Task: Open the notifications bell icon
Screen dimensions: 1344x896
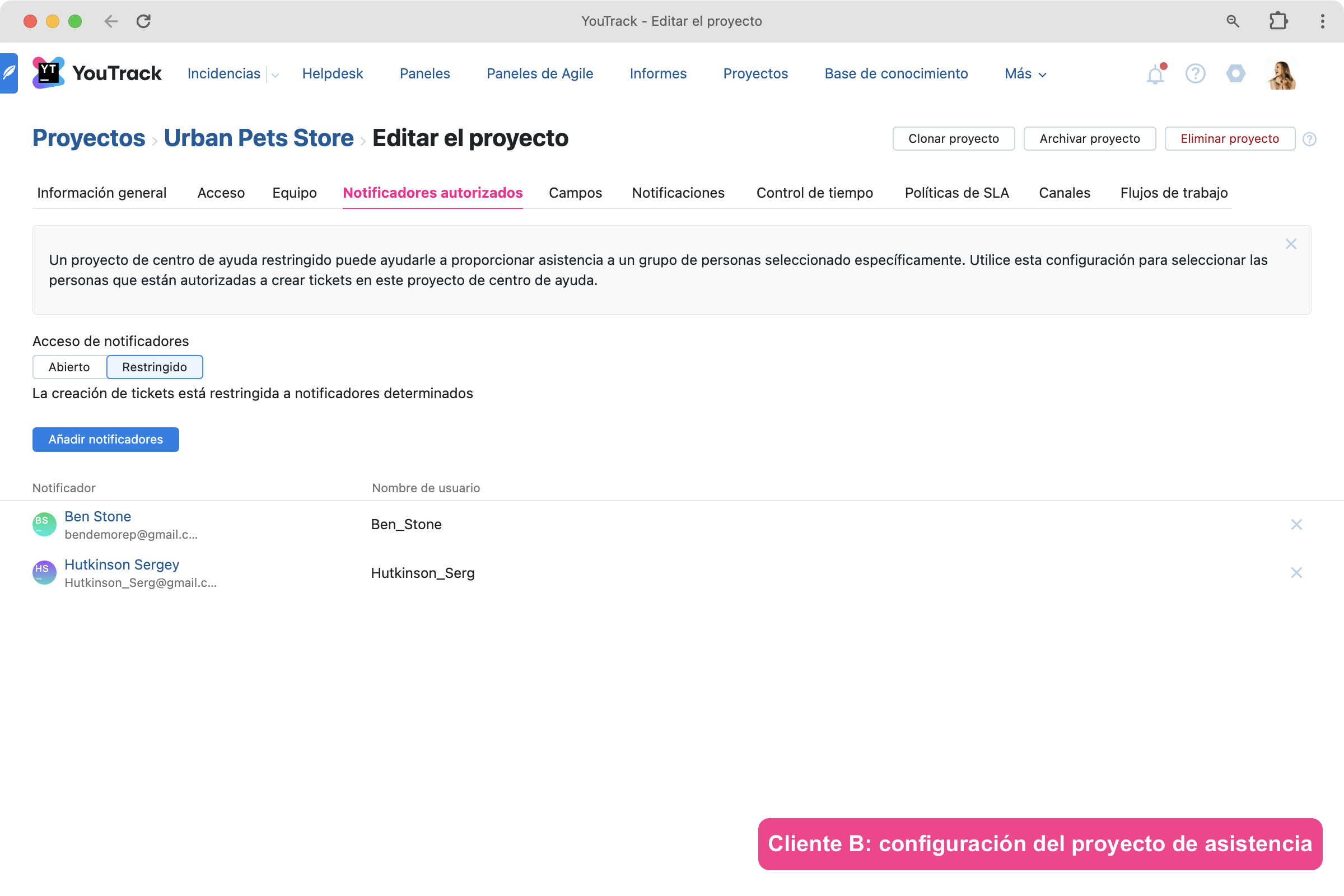Action: coord(1155,74)
